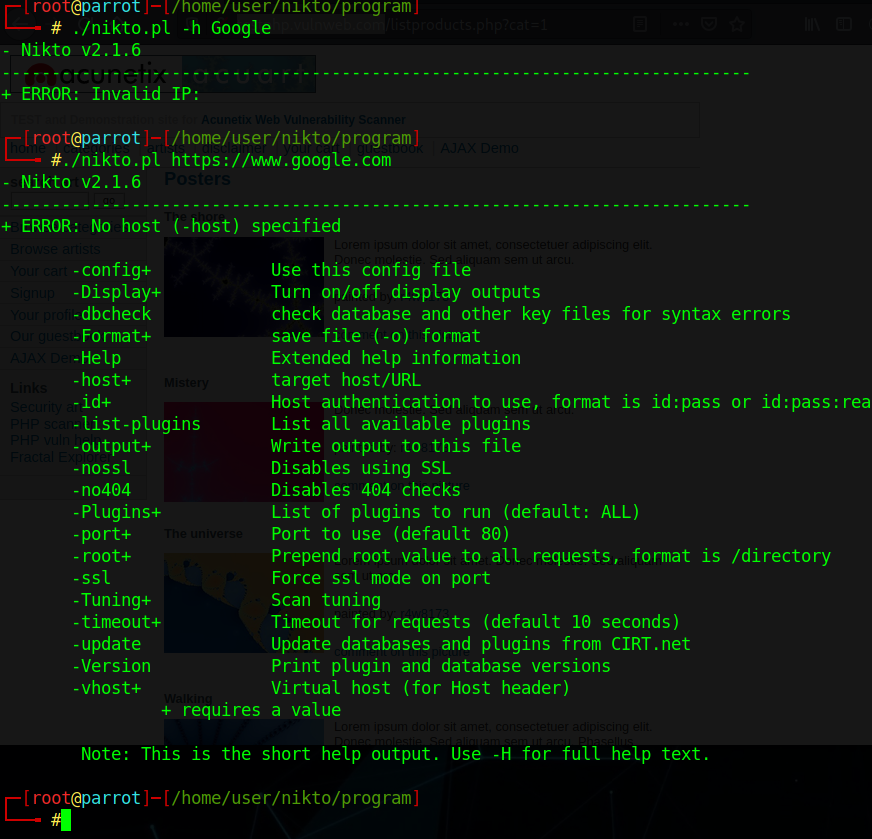Click the '-update' option text
This screenshot has width=872, height=839.
tap(106, 644)
